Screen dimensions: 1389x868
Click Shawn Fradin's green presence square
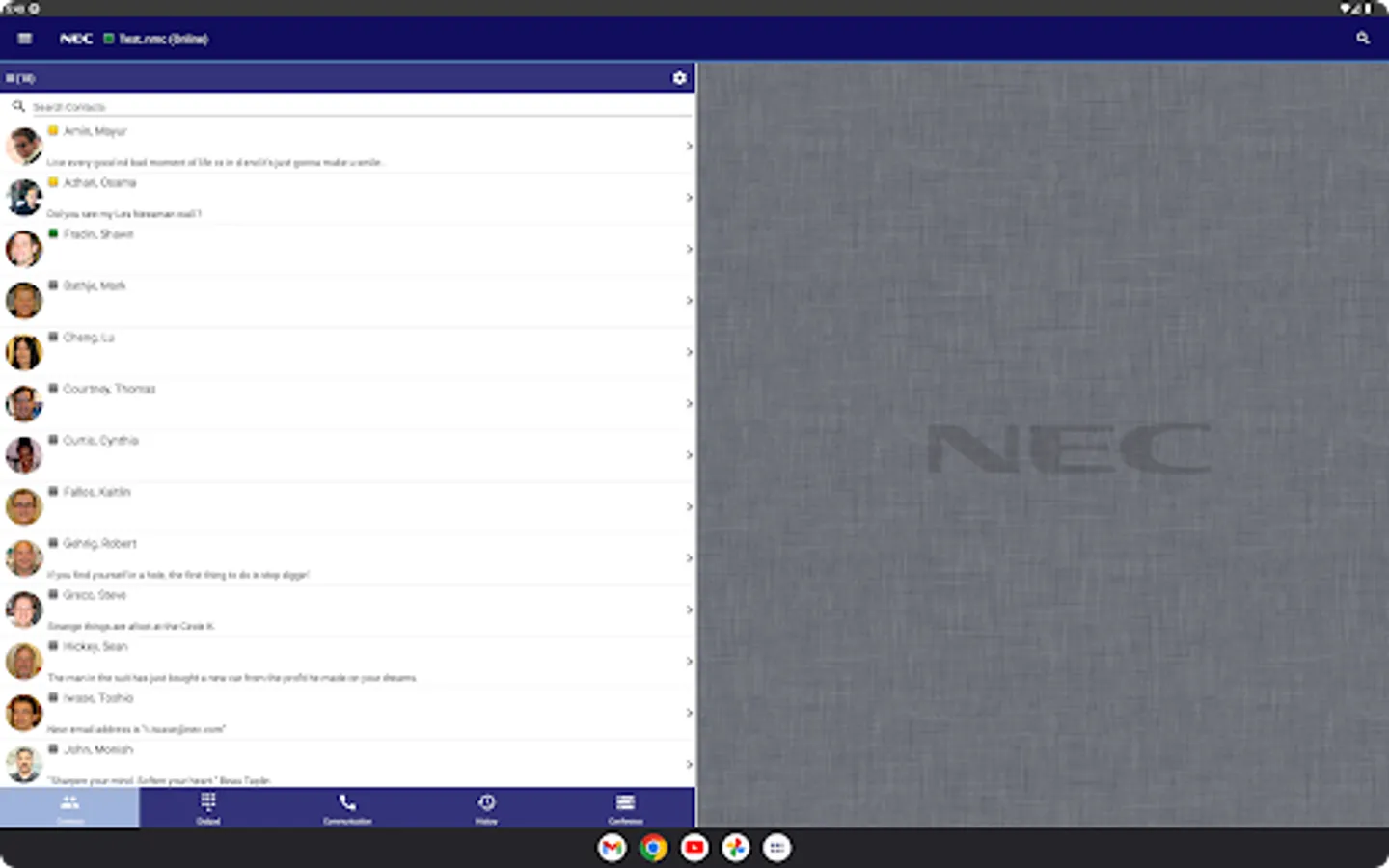point(53,233)
